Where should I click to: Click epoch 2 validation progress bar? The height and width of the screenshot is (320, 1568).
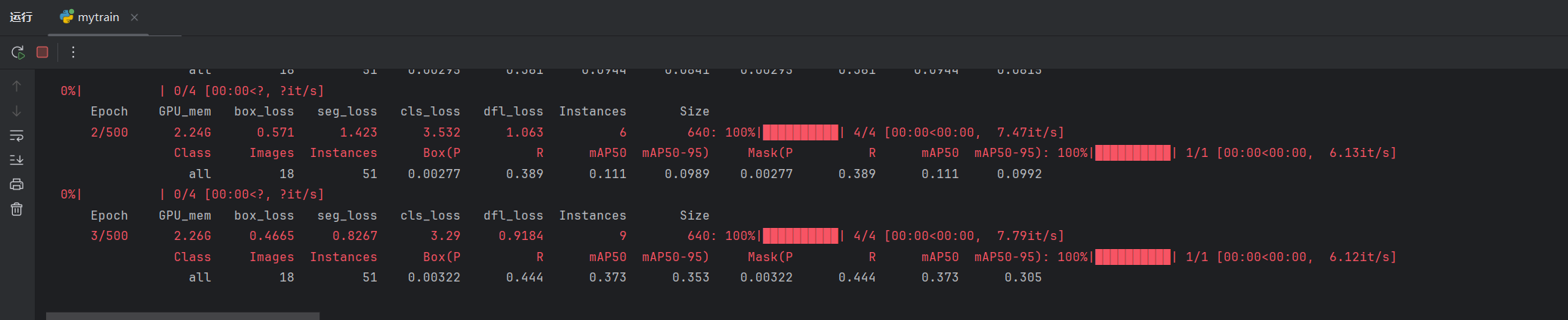1133,152
